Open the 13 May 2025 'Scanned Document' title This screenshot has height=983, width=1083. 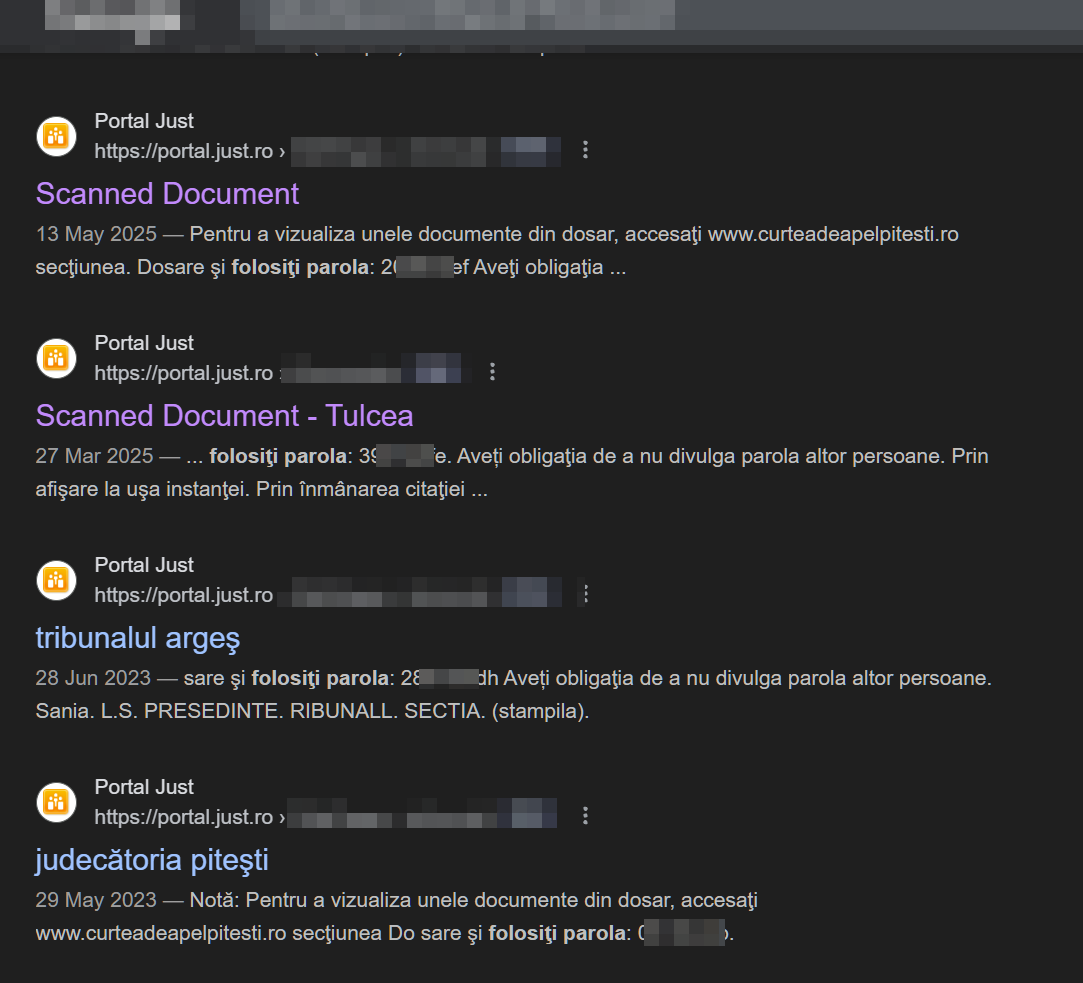tap(167, 194)
